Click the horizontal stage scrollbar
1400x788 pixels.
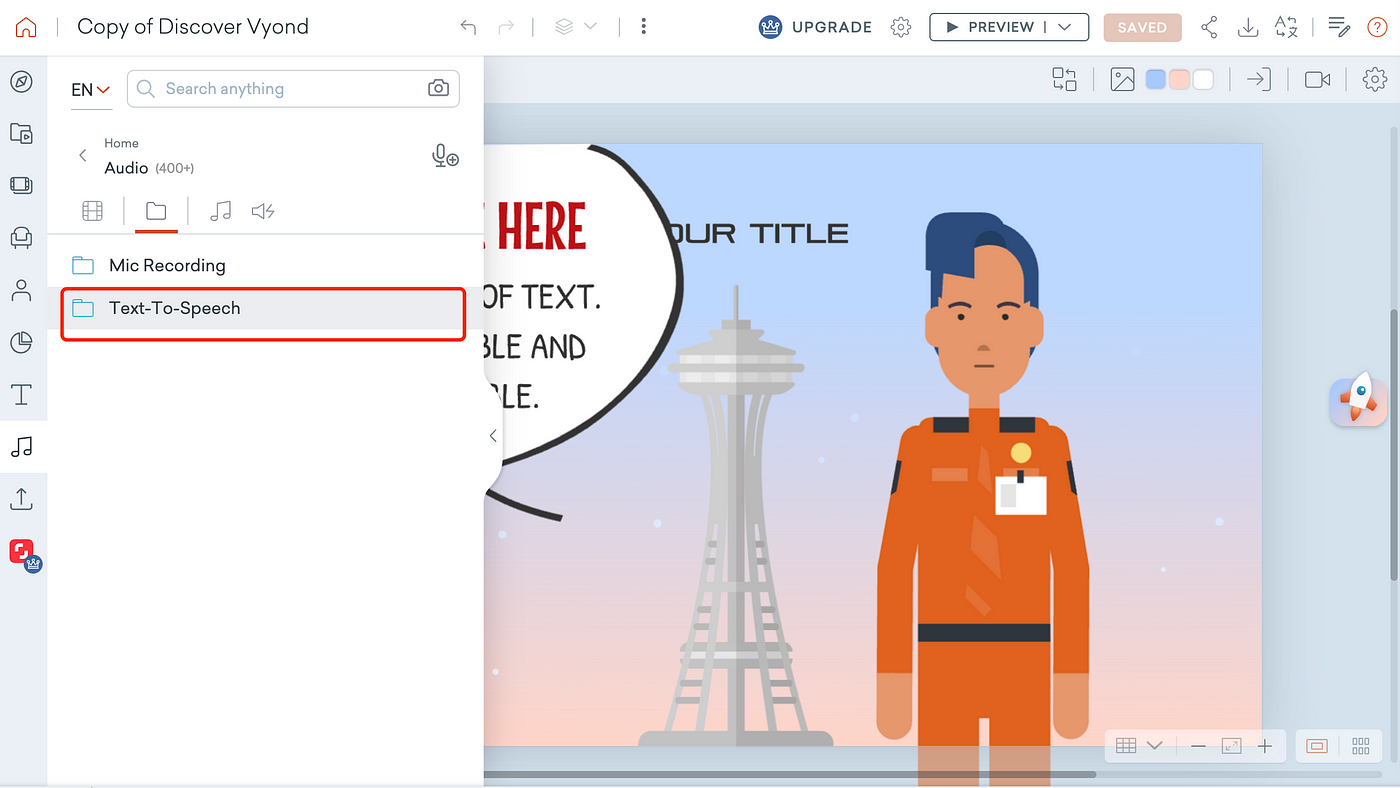(x=790, y=774)
